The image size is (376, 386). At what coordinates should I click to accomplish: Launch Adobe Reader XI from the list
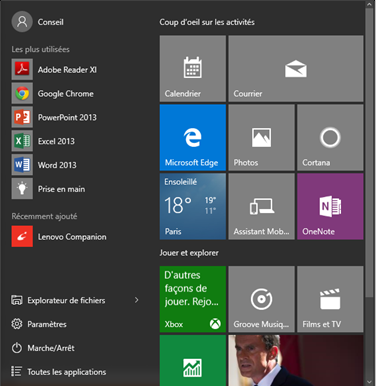[x=54, y=69]
